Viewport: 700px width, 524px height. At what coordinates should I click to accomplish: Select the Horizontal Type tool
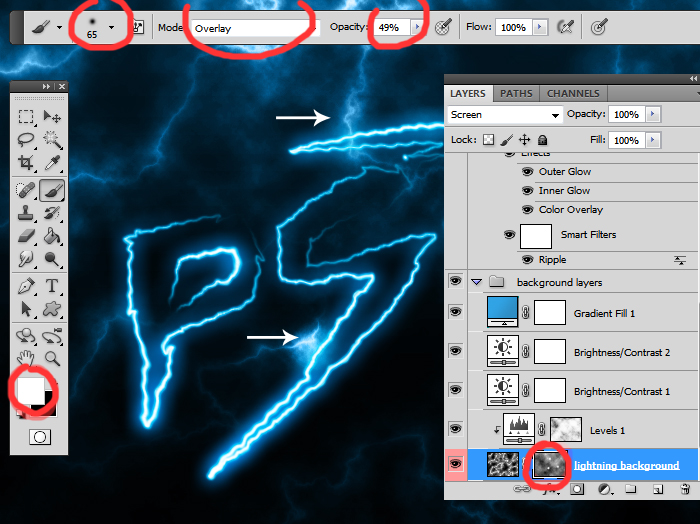[x=52, y=286]
